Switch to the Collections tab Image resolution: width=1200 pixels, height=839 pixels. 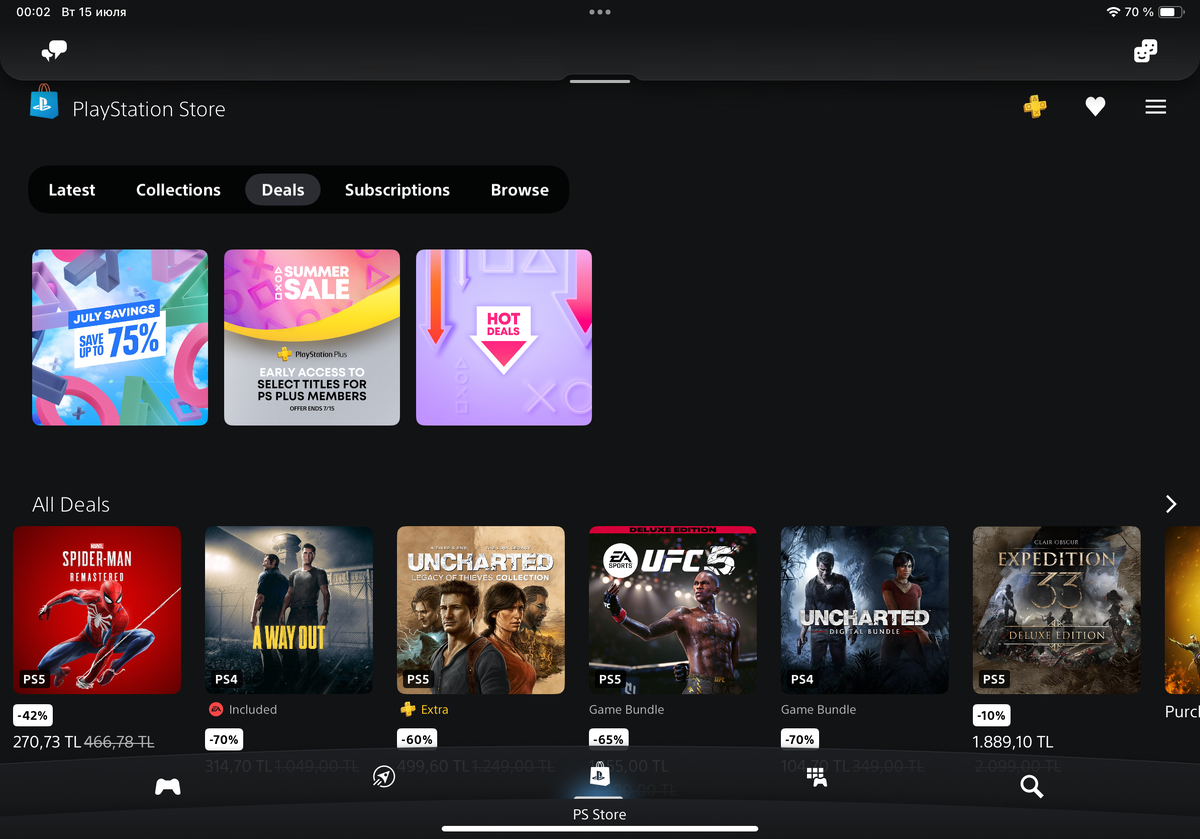tap(178, 190)
